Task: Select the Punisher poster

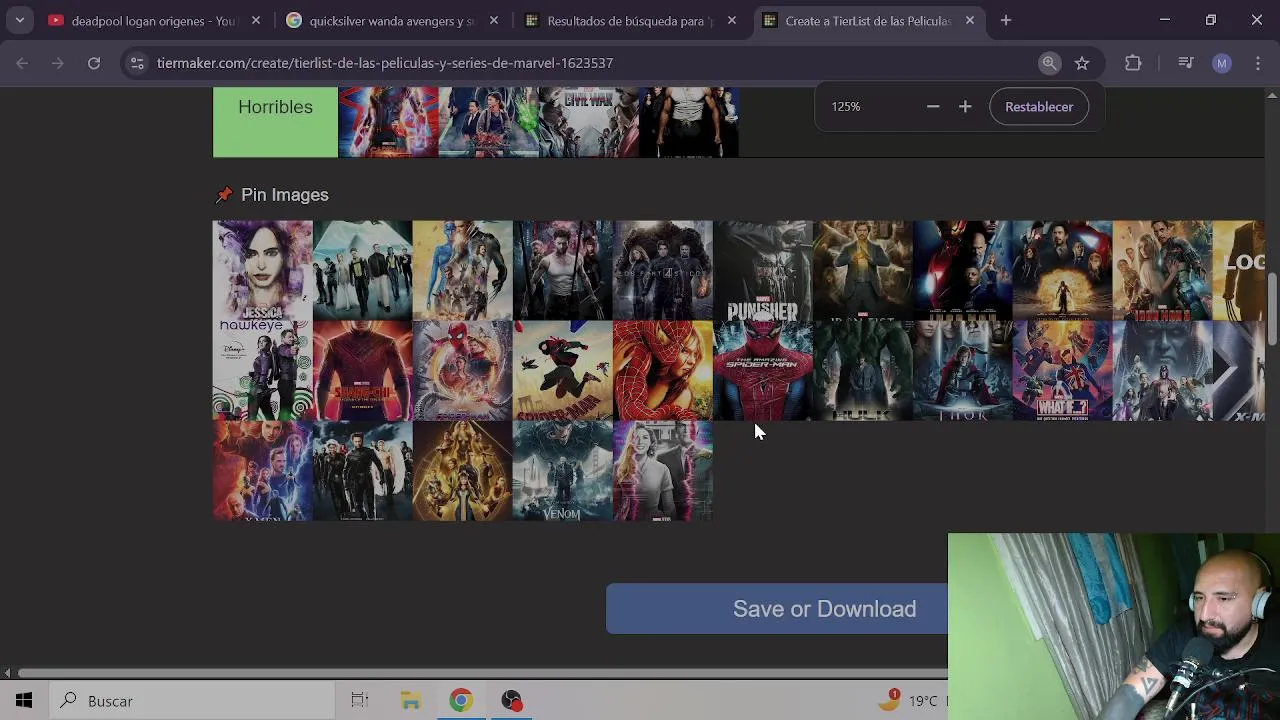Action: point(763,270)
